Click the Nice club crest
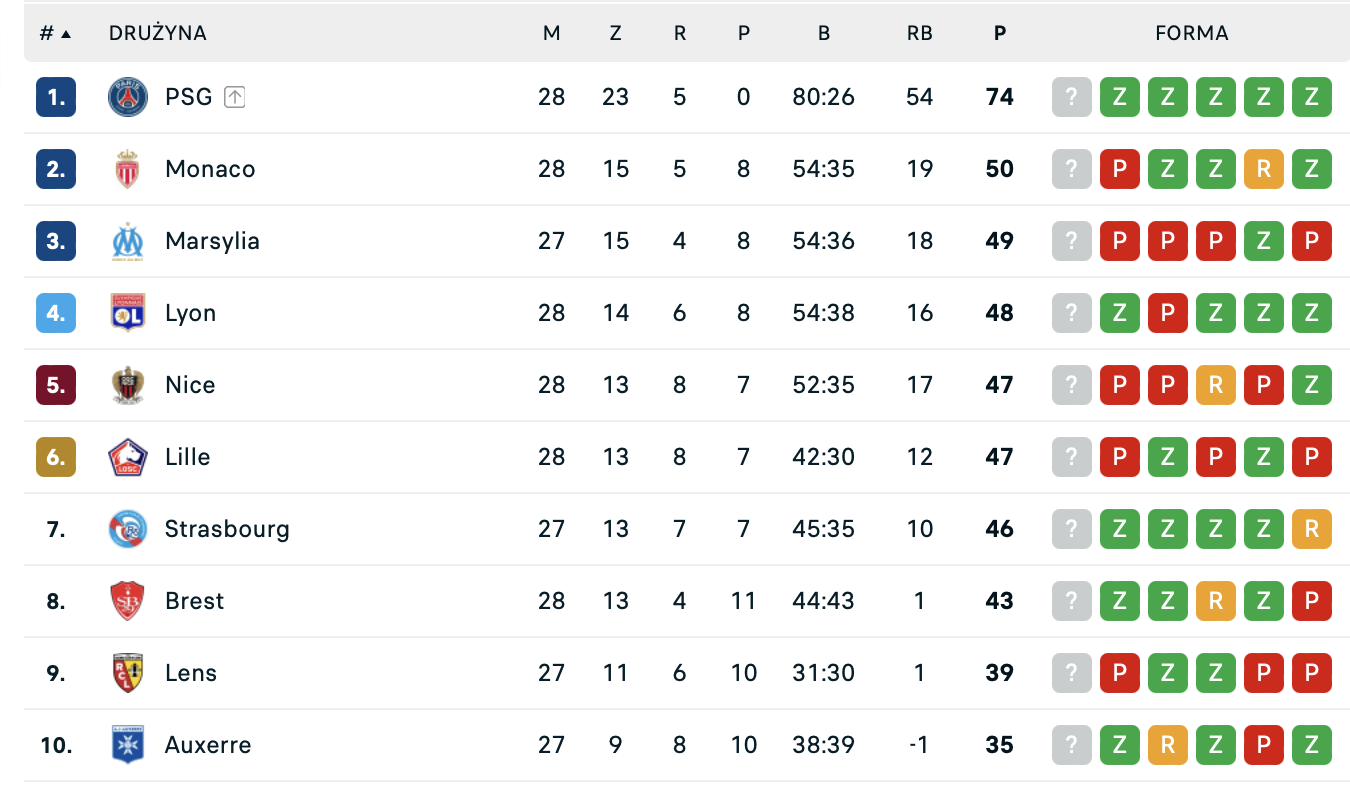Viewport: 1350px width, 786px height. pyautogui.click(x=127, y=385)
